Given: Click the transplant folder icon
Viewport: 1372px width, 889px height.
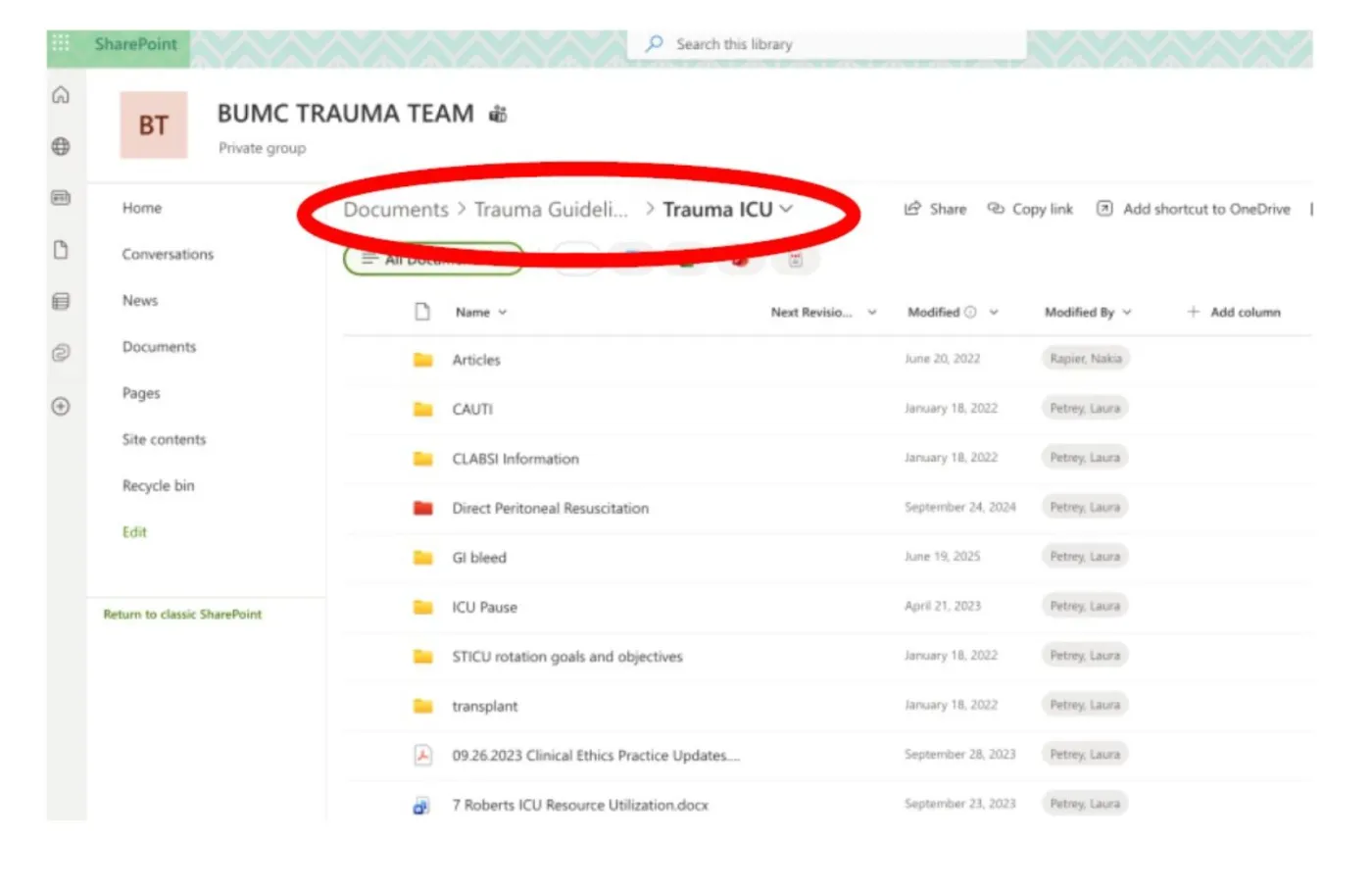Looking at the screenshot, I should click(423, 706).
